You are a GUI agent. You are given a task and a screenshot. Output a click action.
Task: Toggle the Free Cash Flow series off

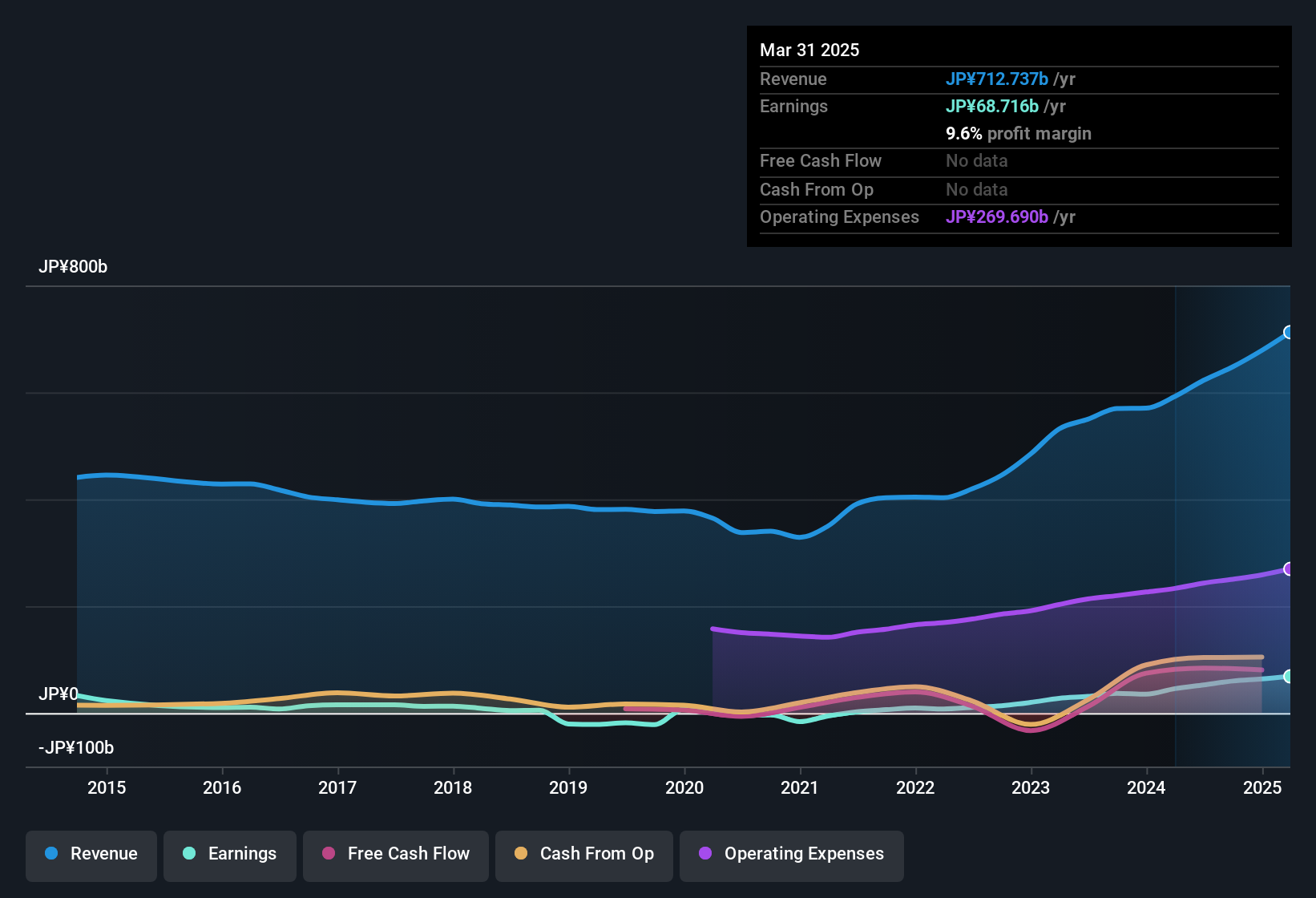(395, 854)
